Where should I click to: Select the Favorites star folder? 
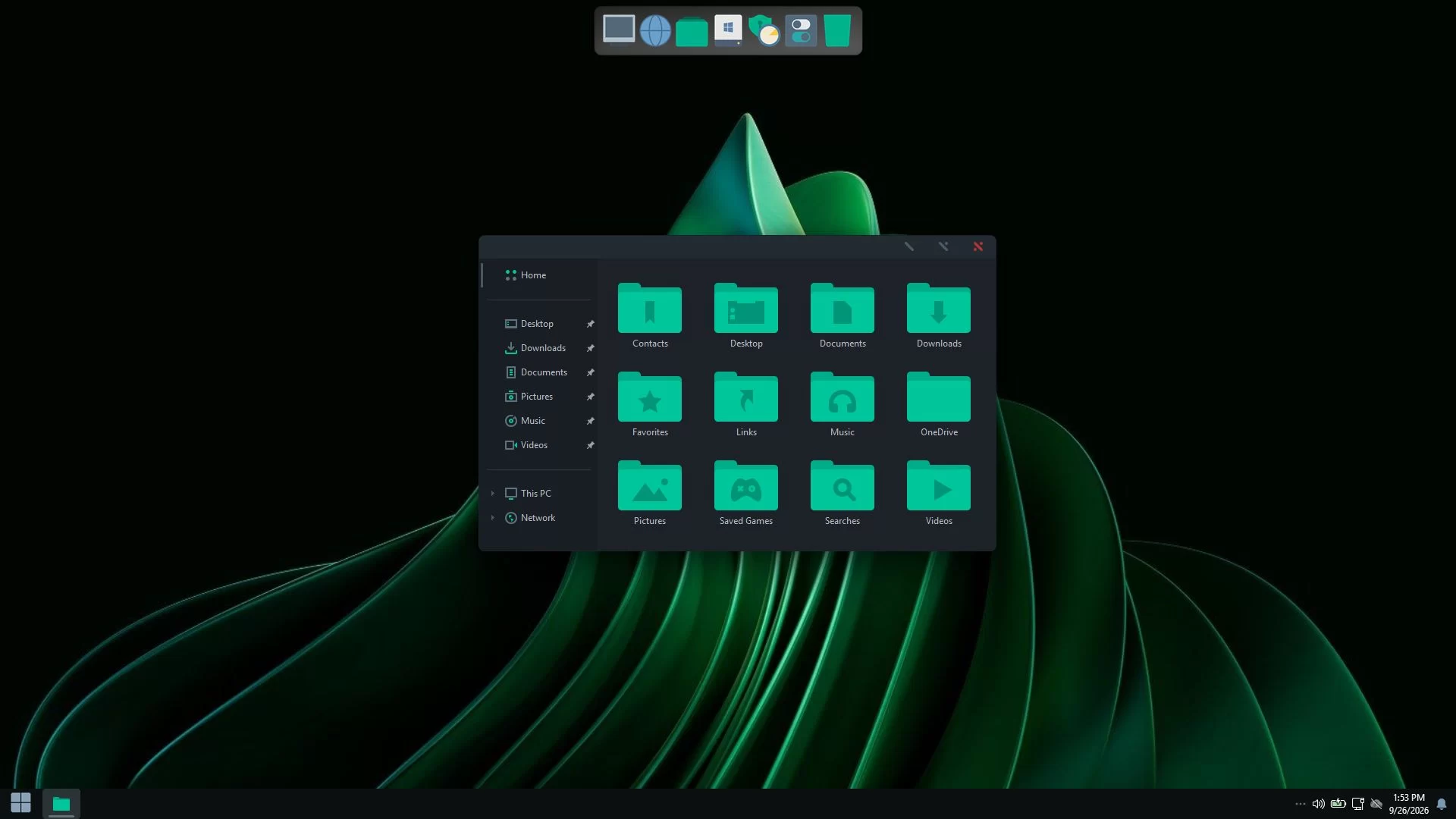[650, 405]
